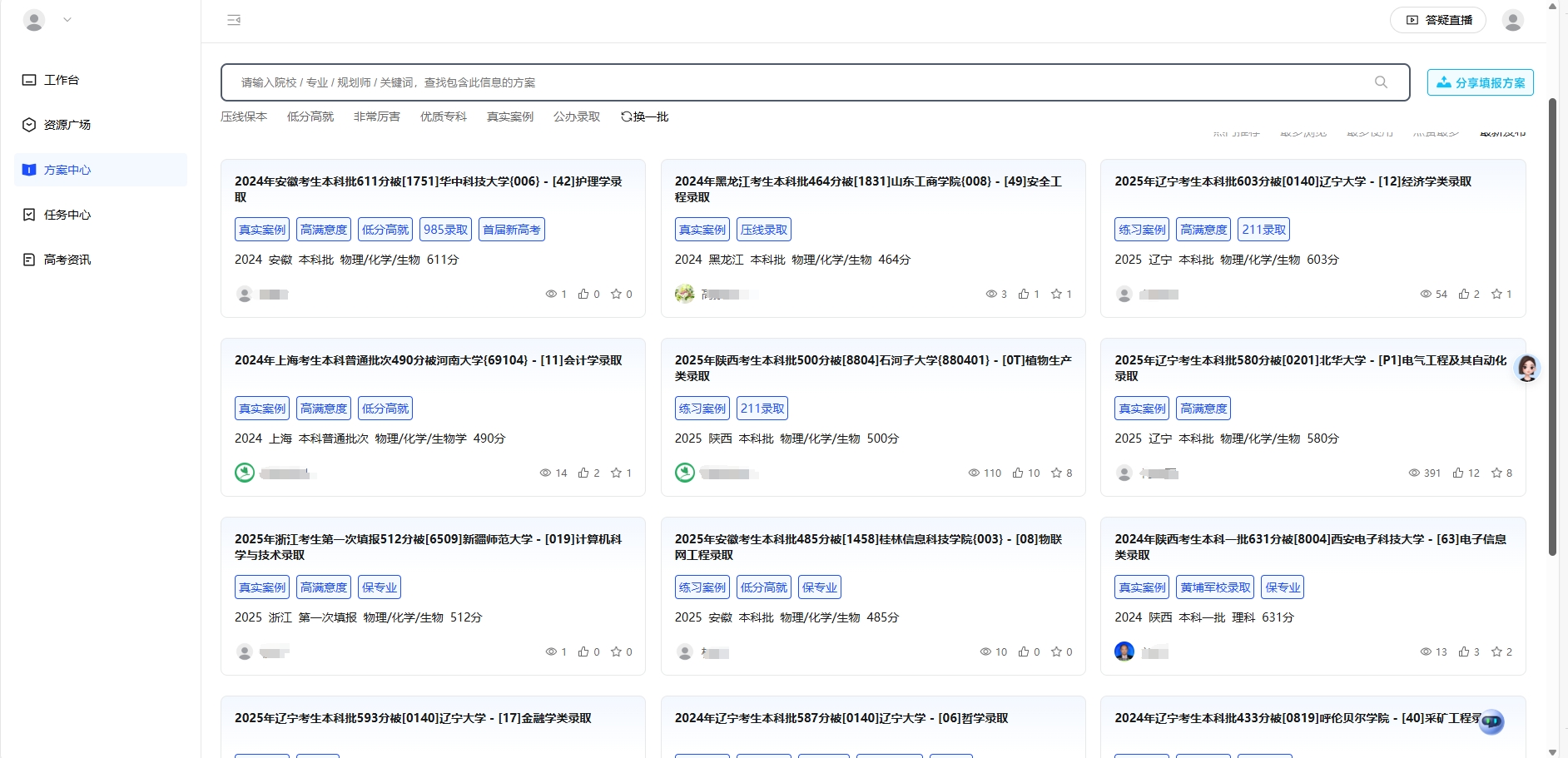Viewport: 1568px width, 758px height.
Task: Click the magnifier icon in the search bar
Action: point(1381,82)
